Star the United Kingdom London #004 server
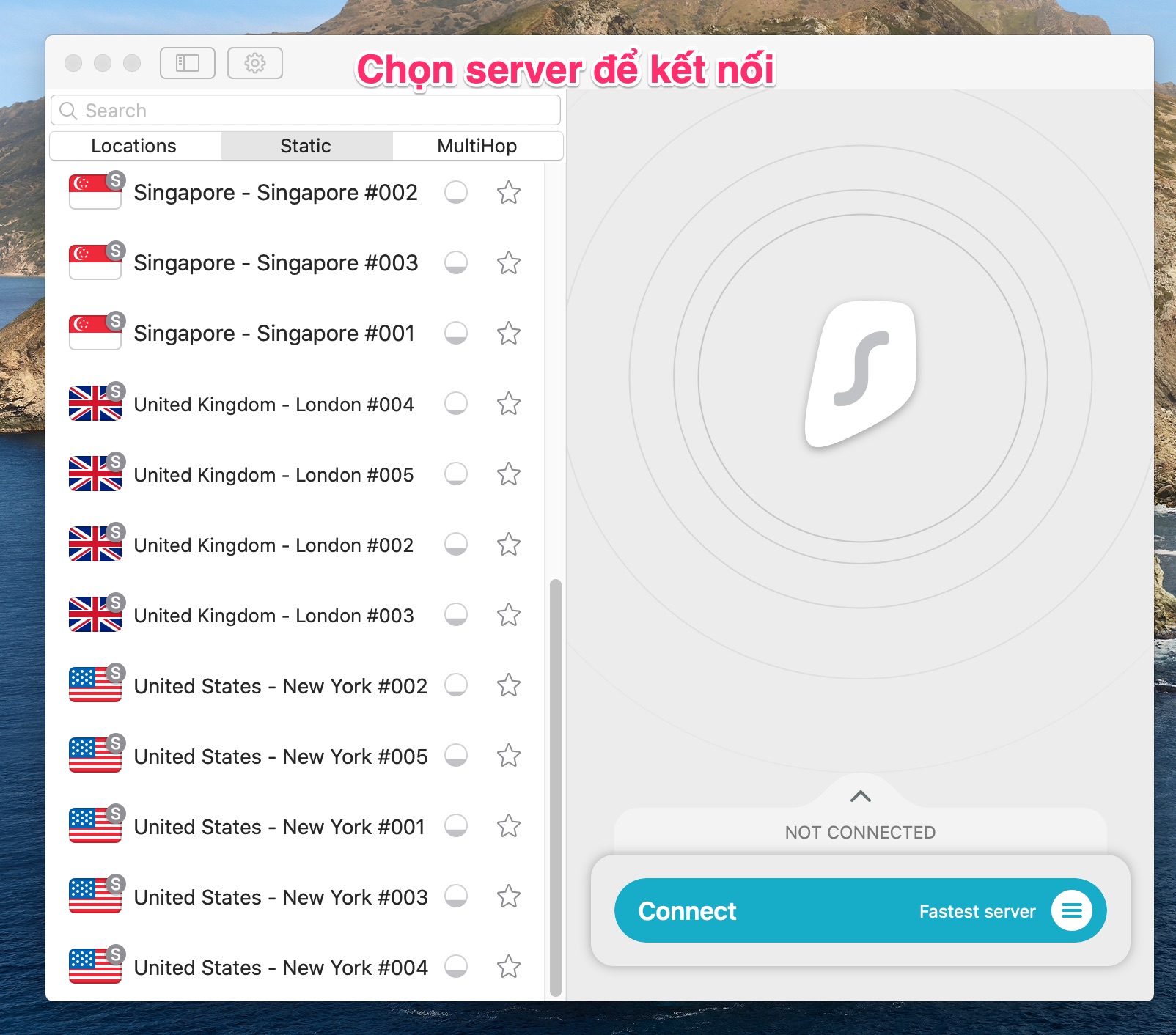 (509, 404)
